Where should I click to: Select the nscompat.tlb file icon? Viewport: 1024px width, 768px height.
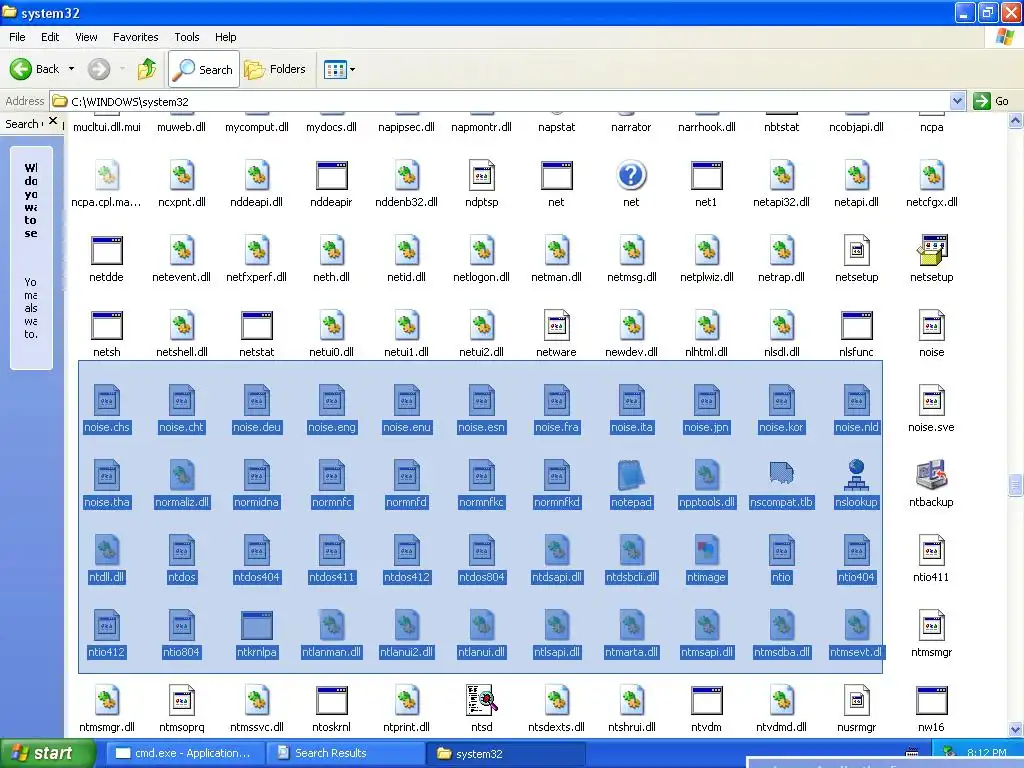[781, 475]
